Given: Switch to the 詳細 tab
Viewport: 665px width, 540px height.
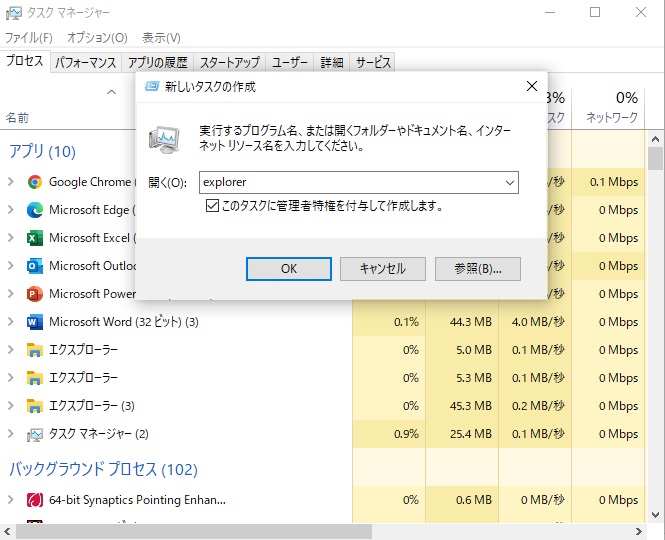Looking at the screenshot, I should [x=332, y=63].
